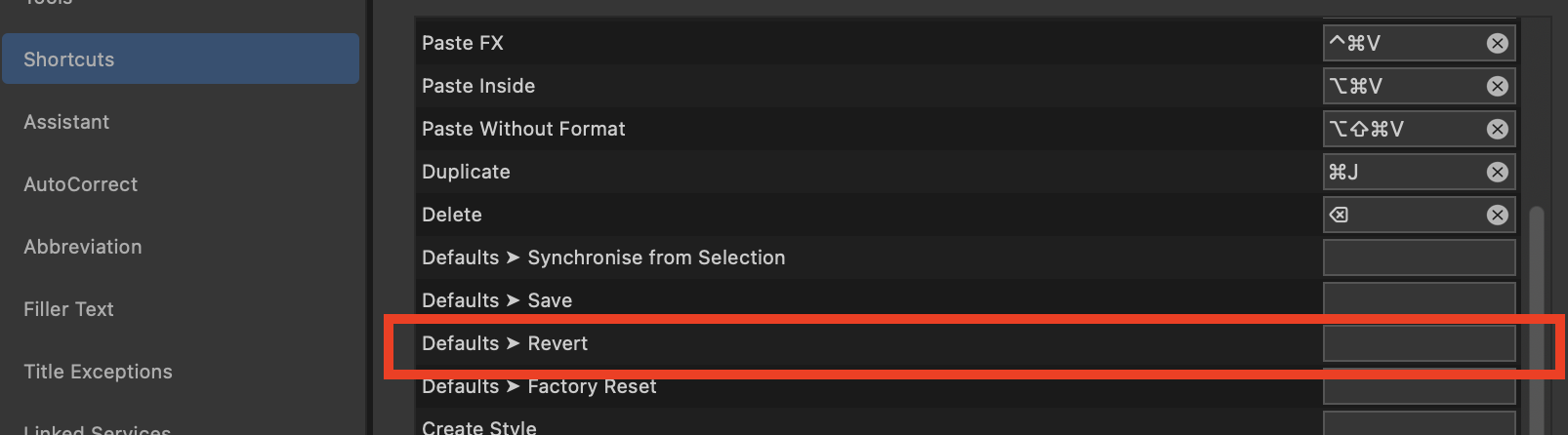Viewport: 1568px width, 435px height.
Task: Open the Filler Text section
Action: pos(68,309)
